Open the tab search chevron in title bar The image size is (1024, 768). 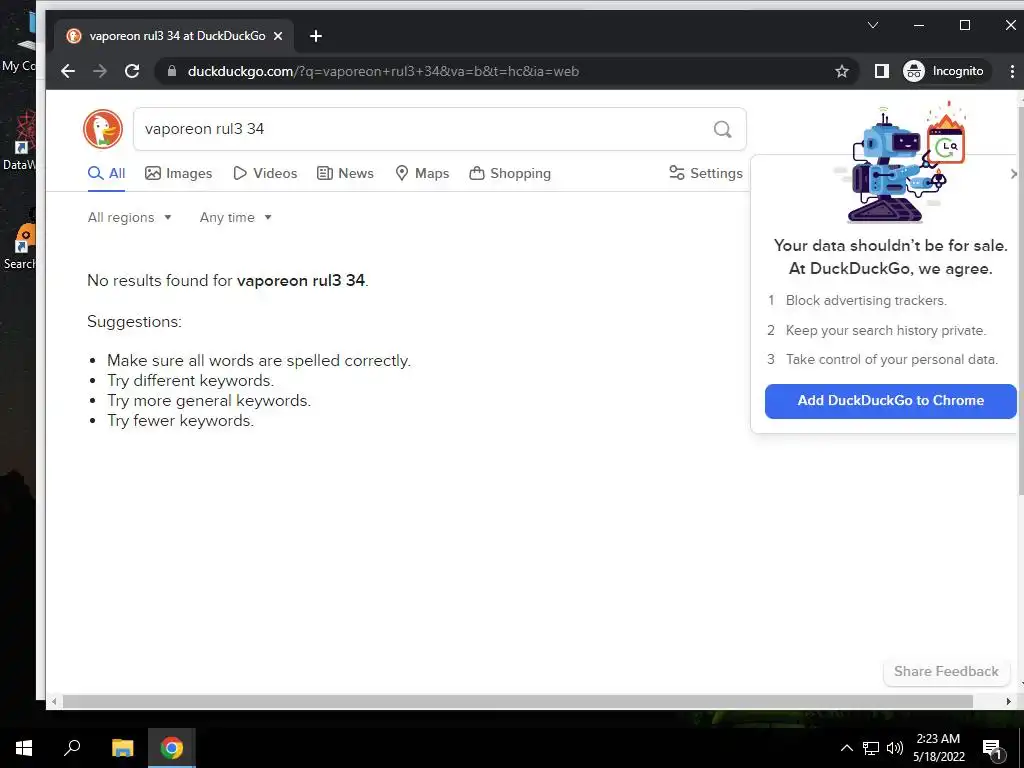click(872, 25)
